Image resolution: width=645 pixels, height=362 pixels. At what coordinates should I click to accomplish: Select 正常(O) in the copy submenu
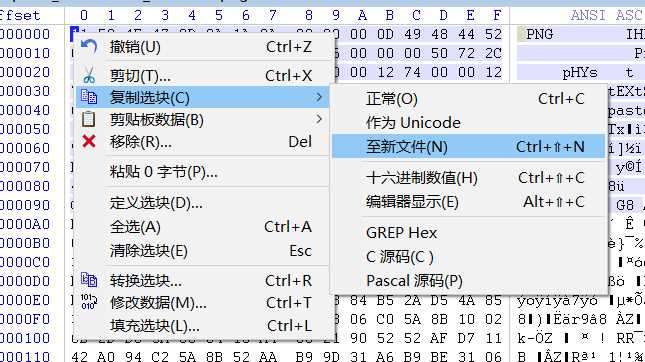[x=469, y=99]
